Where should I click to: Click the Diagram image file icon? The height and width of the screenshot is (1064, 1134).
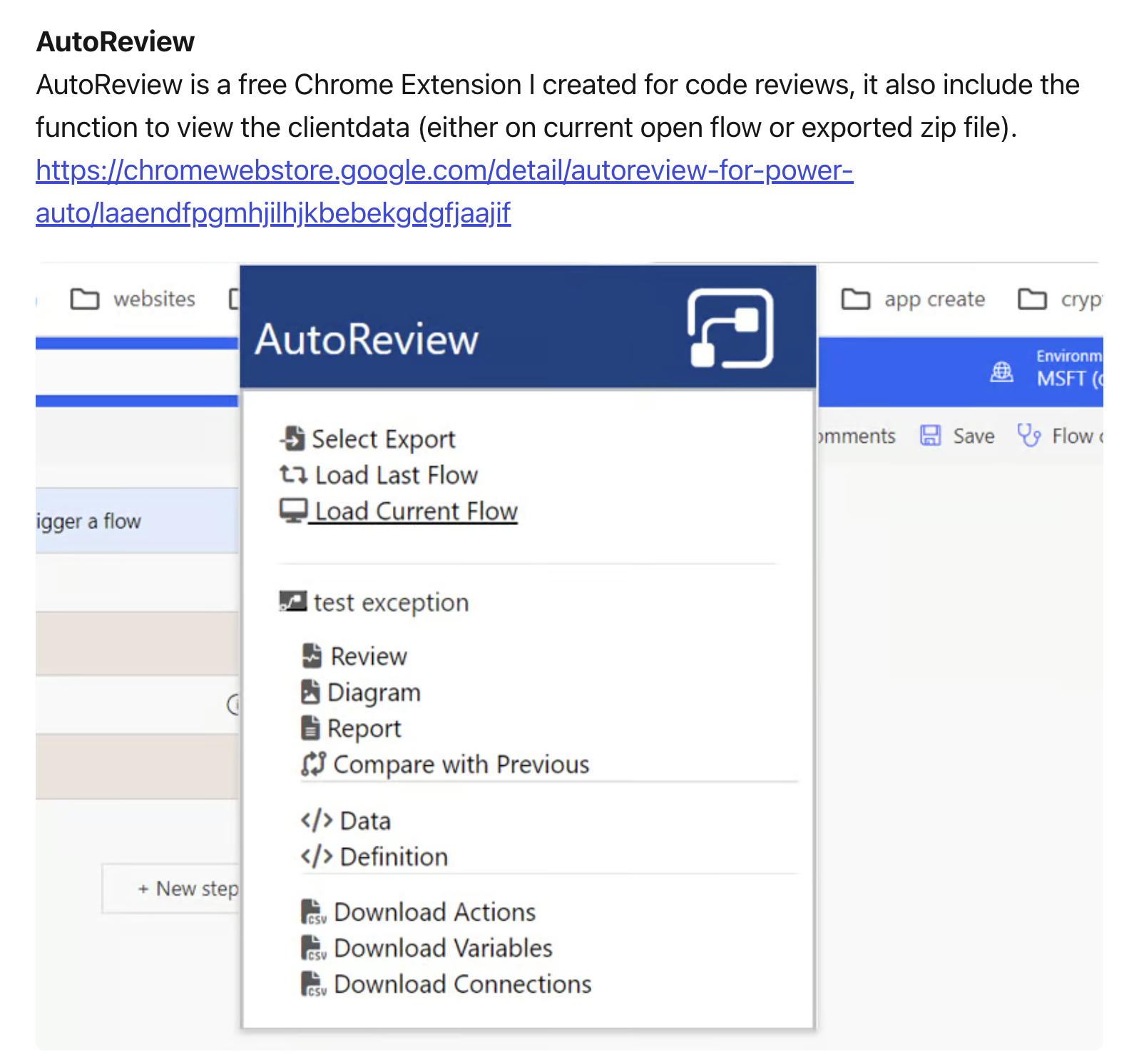click(310, 692)
